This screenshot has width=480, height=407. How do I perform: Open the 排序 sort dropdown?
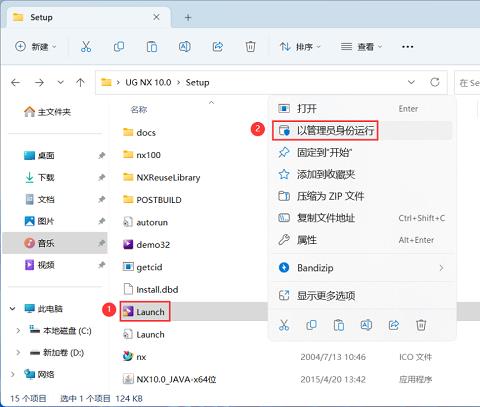[300, 47]
